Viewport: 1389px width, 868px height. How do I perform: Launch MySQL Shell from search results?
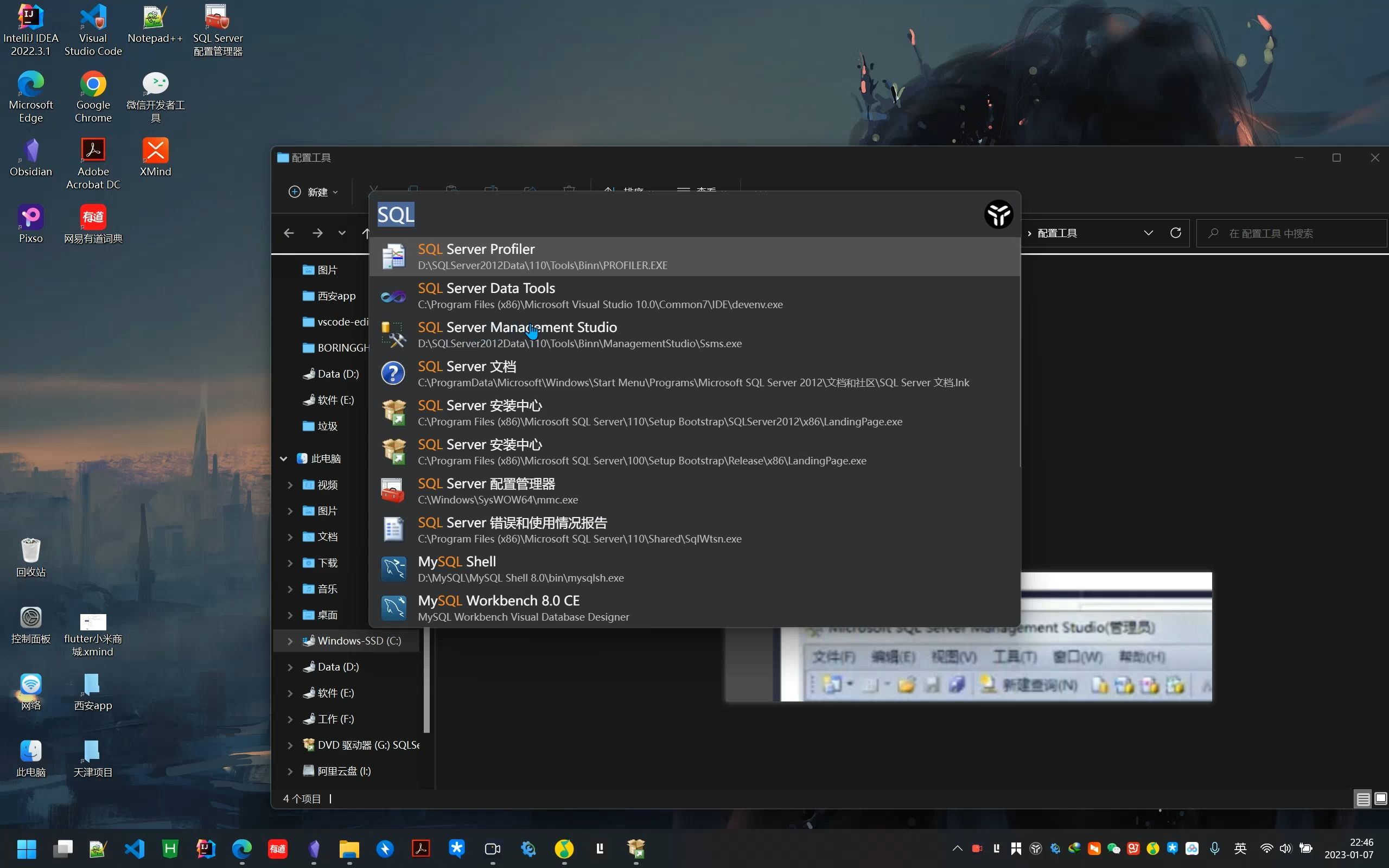click(694, 569)
